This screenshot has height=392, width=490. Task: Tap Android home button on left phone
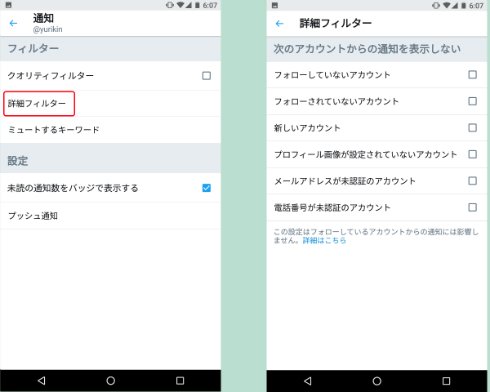[111, 381]
